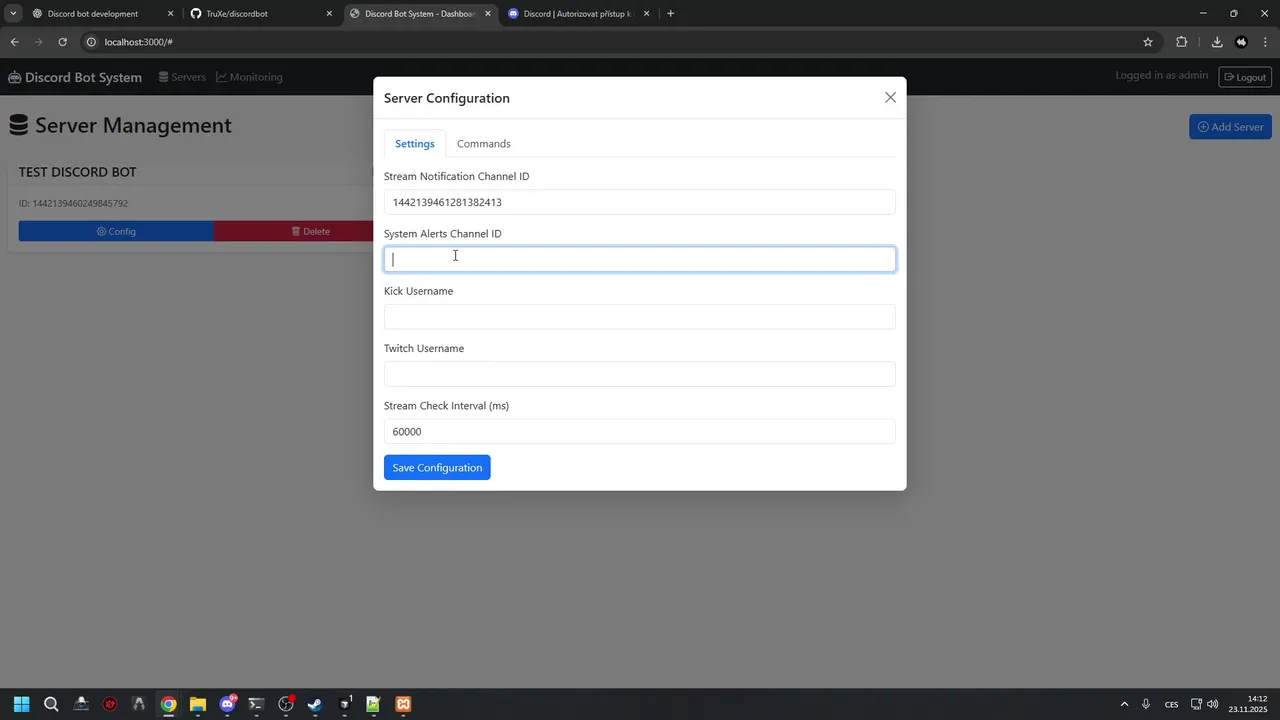
Task: Open OBS Studio from the taskbar
Action: [286, 704]
